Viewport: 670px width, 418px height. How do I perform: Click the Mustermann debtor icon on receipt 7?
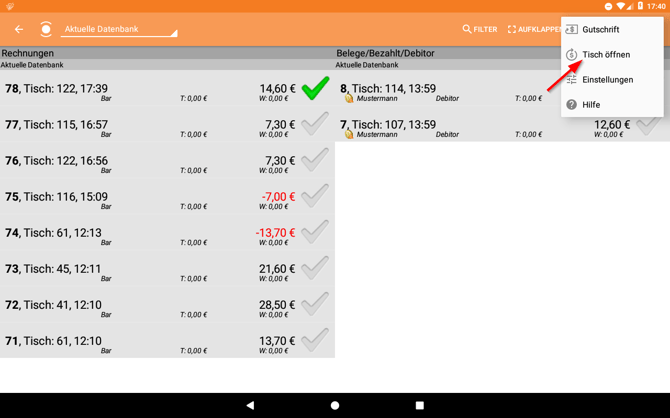(x=349, y=134)
